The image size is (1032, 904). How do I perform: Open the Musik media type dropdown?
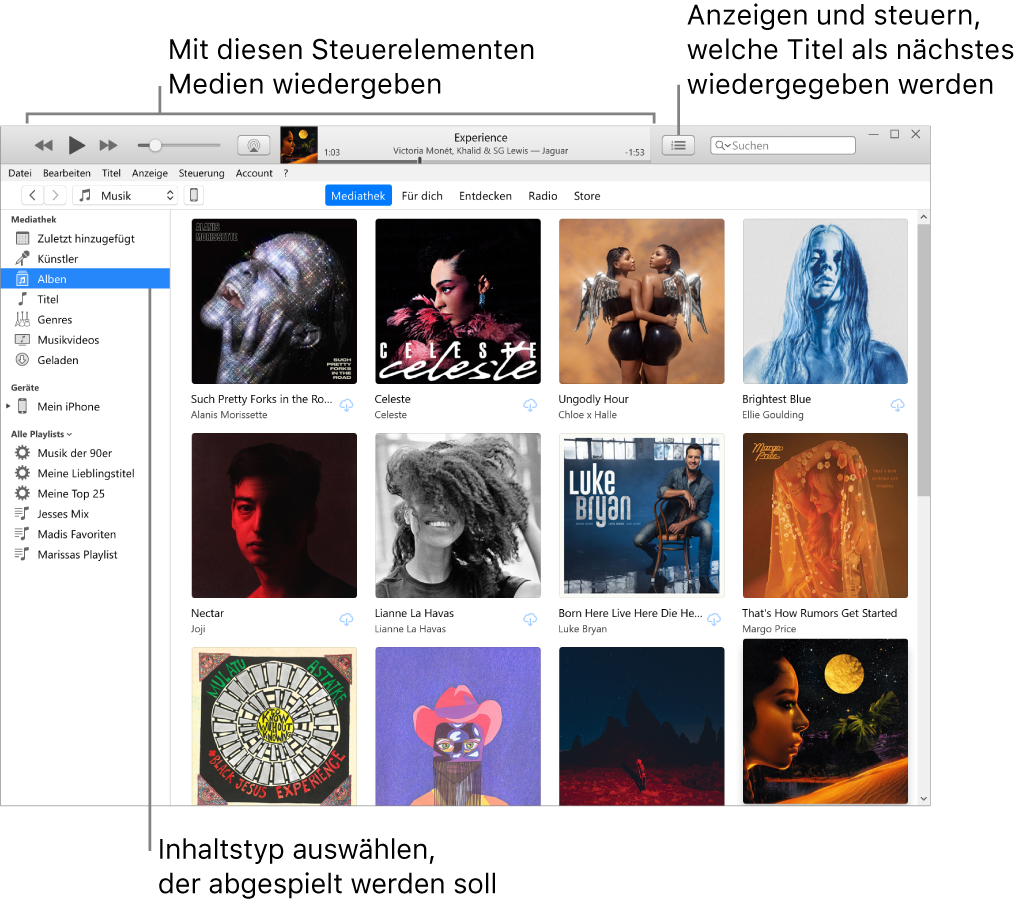[x=125, y=195]
